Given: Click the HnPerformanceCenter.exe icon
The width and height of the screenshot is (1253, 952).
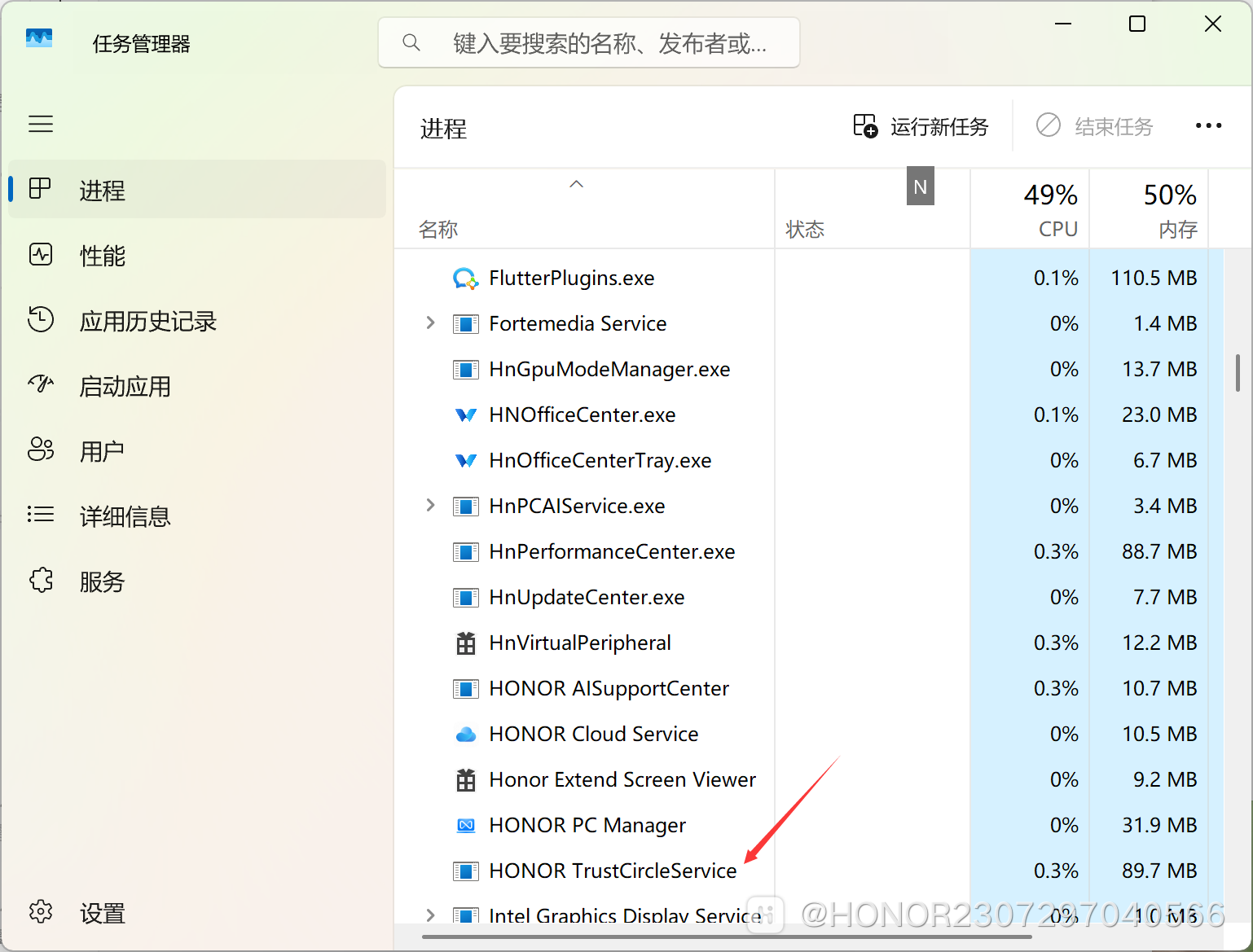Looking at the screenshot, I should (x=465, y=552).
